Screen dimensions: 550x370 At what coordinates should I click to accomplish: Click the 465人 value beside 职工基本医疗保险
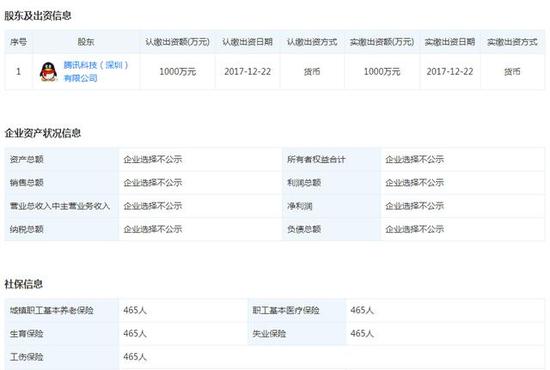tap(362, 310)
